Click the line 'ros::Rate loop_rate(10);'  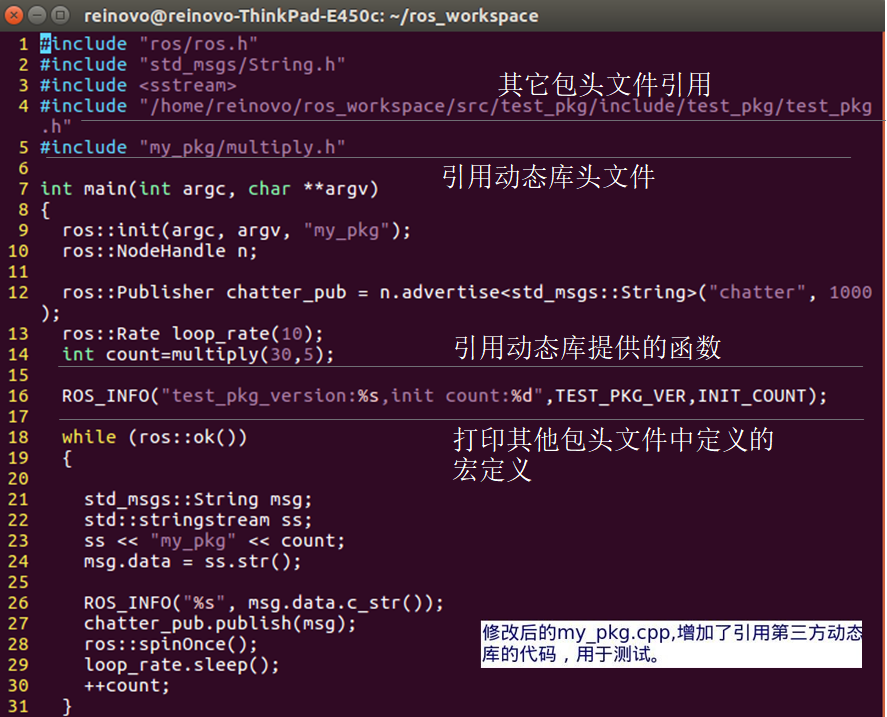(x=192, y=334)
